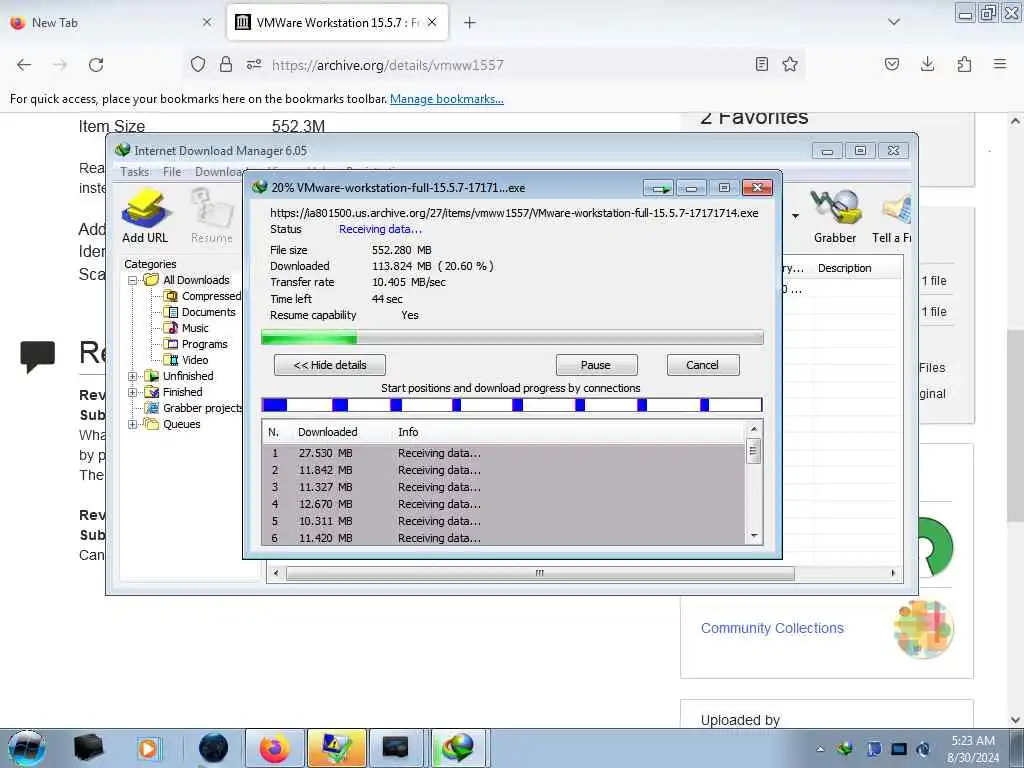Image resolution: width=1024 pixels, height=768 pixels.
Task: Click the tracking protection shield icon
Action: coord(198,65)
